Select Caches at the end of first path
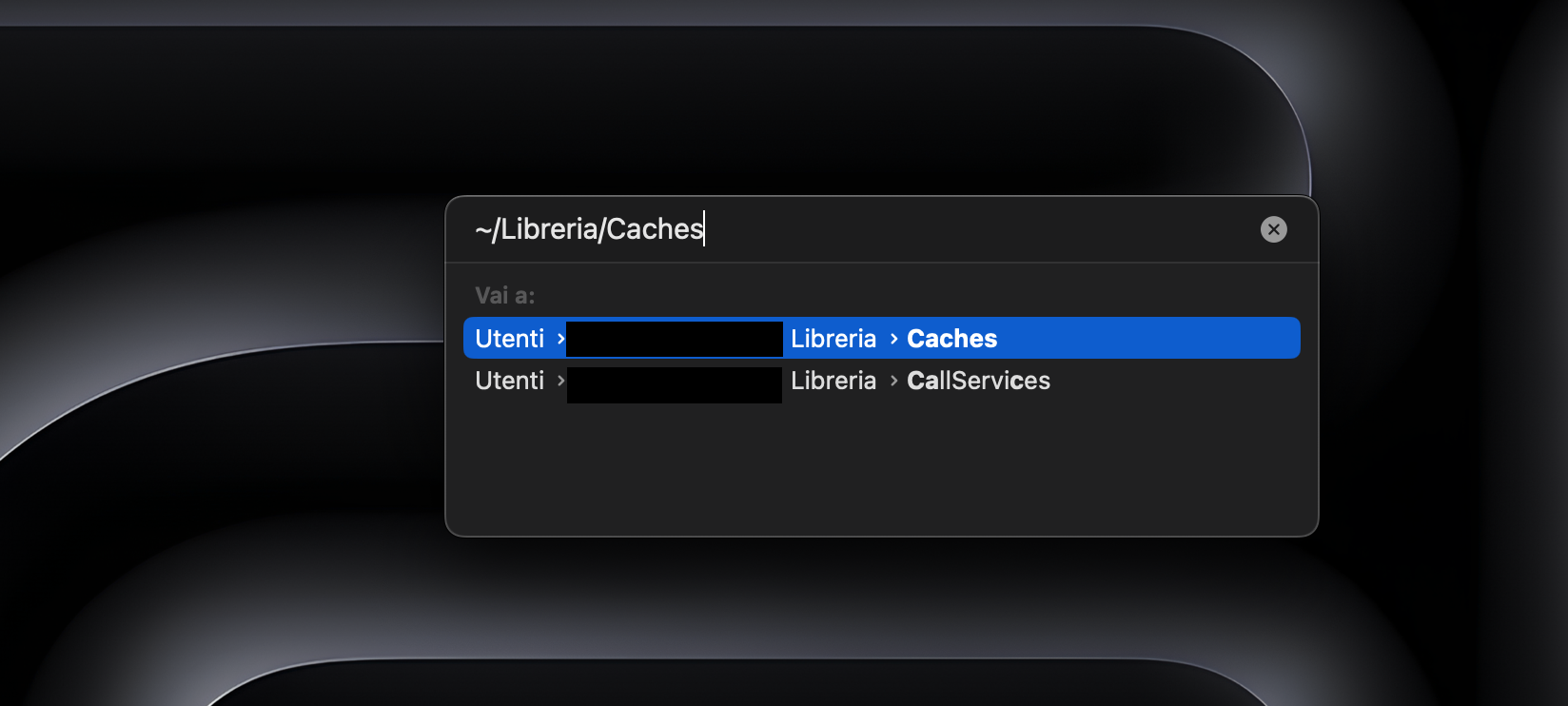Image resolution: width=1568 pixels, height=706 pixels. [x=951, y=338]
